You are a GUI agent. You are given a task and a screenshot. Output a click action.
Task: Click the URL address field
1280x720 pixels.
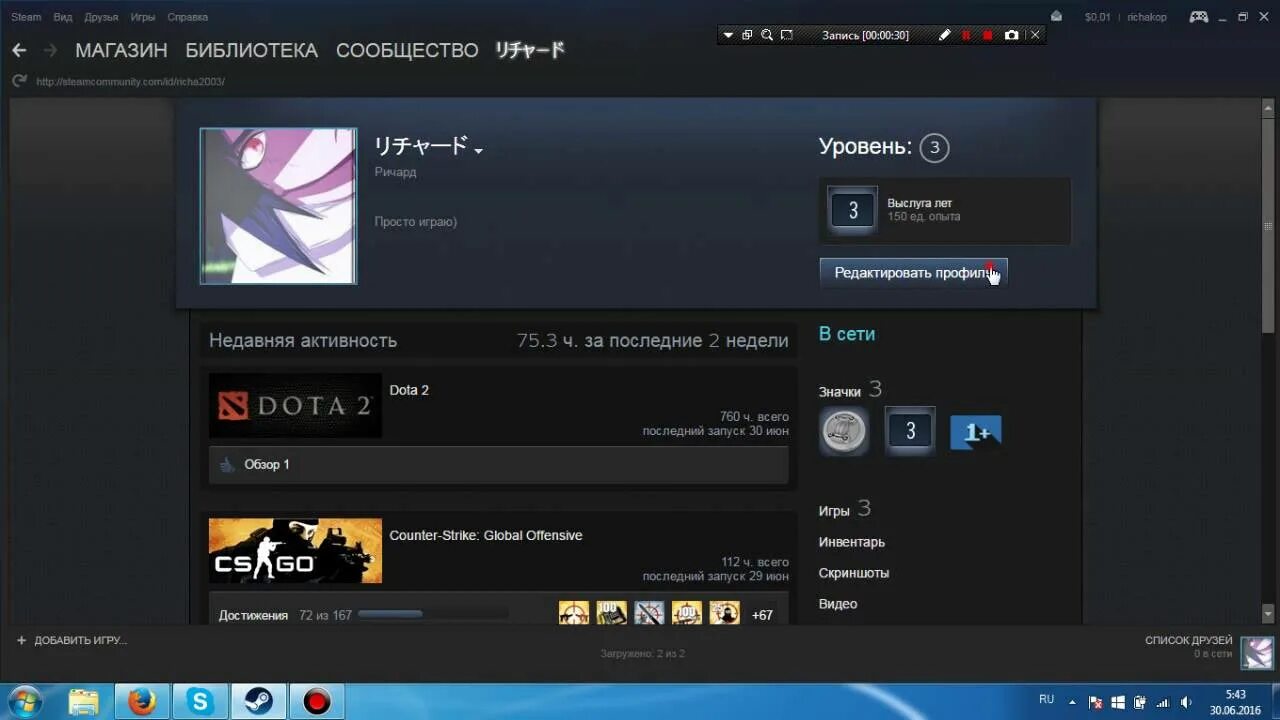[x=131, y=81]
